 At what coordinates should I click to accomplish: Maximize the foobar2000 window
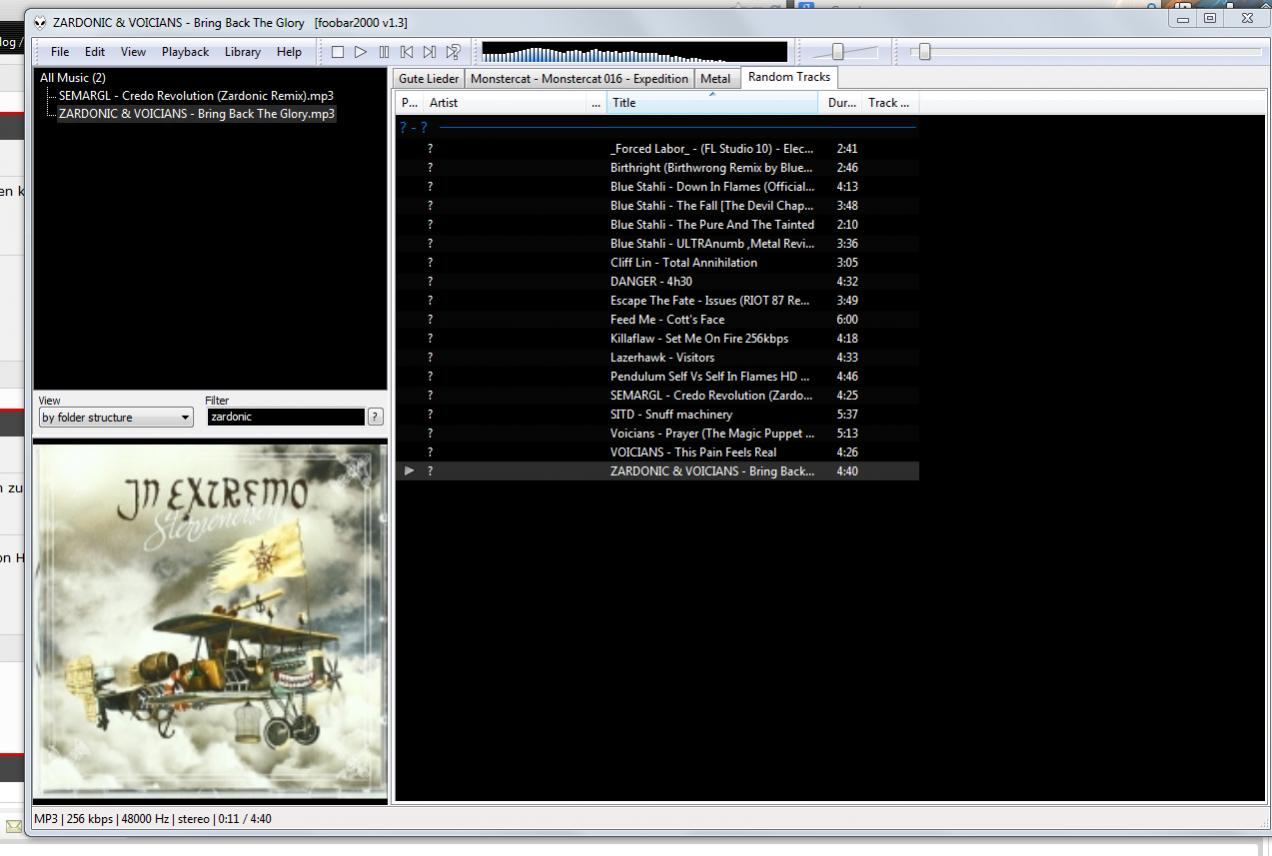pos(1210,18)
